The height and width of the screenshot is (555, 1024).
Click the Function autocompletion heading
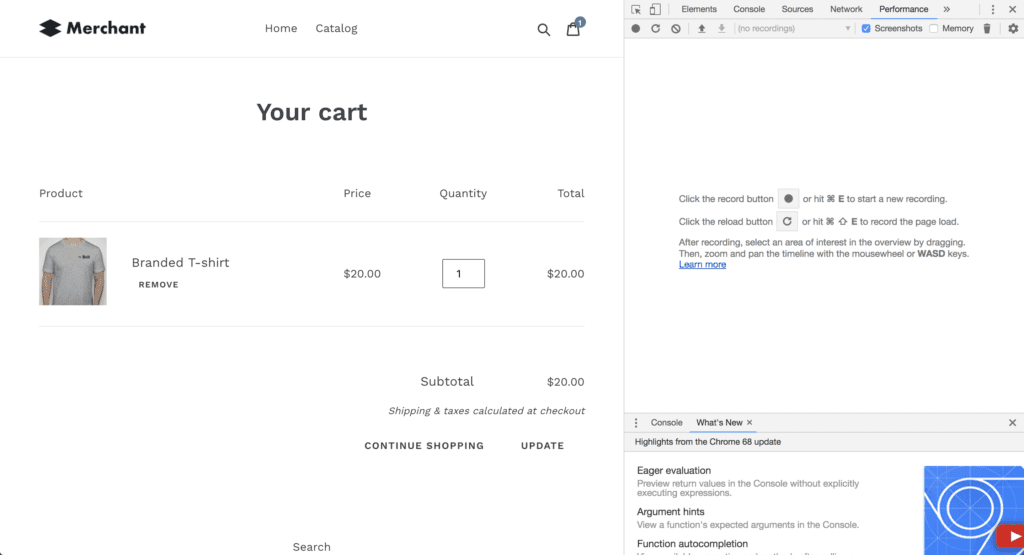point(692,543)
